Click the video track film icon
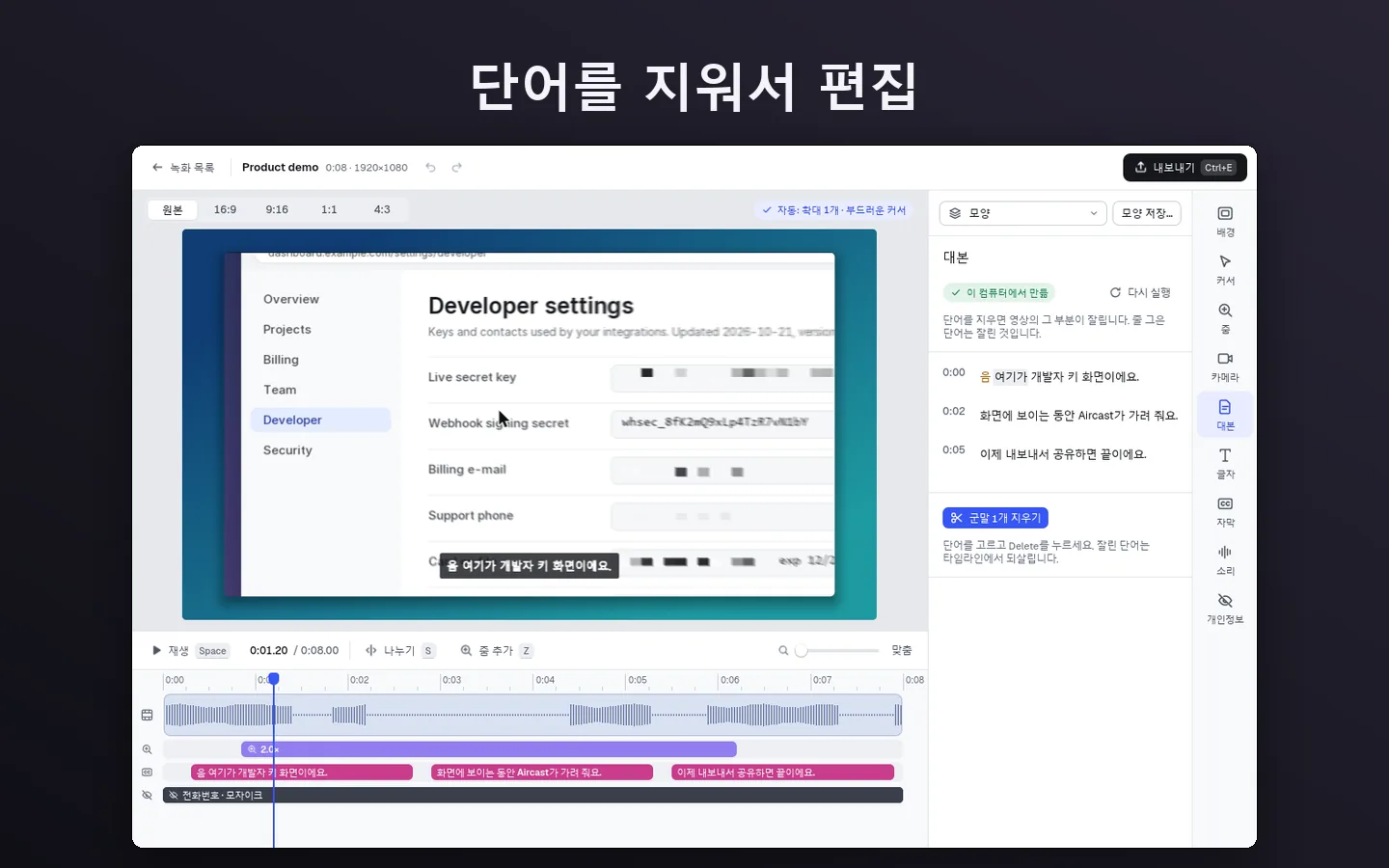This screenshot has height=868, width=1389. 147,715
